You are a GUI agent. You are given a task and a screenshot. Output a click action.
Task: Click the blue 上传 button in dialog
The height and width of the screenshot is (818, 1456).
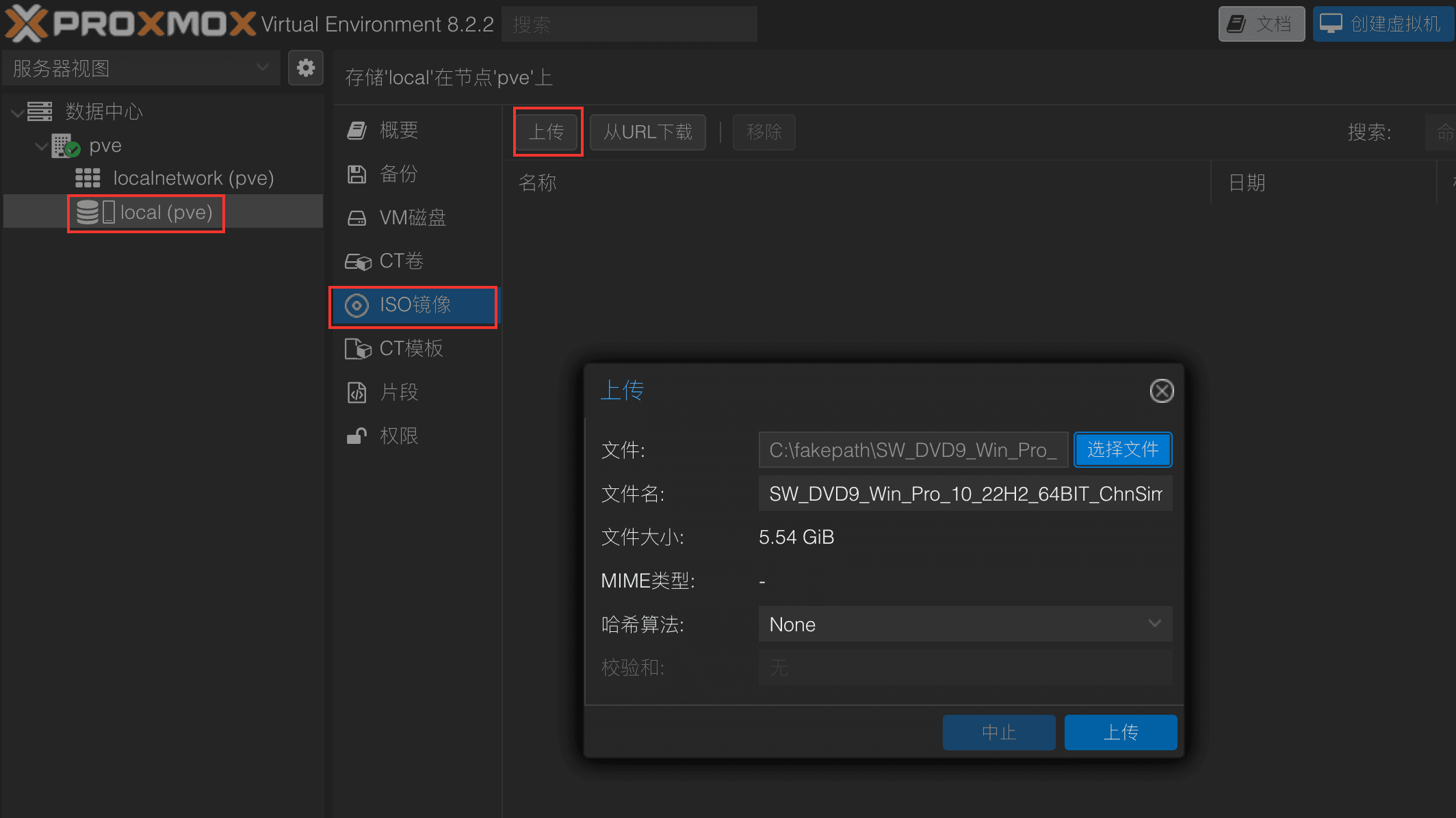pyautogui.click(x=1121, y=732)
